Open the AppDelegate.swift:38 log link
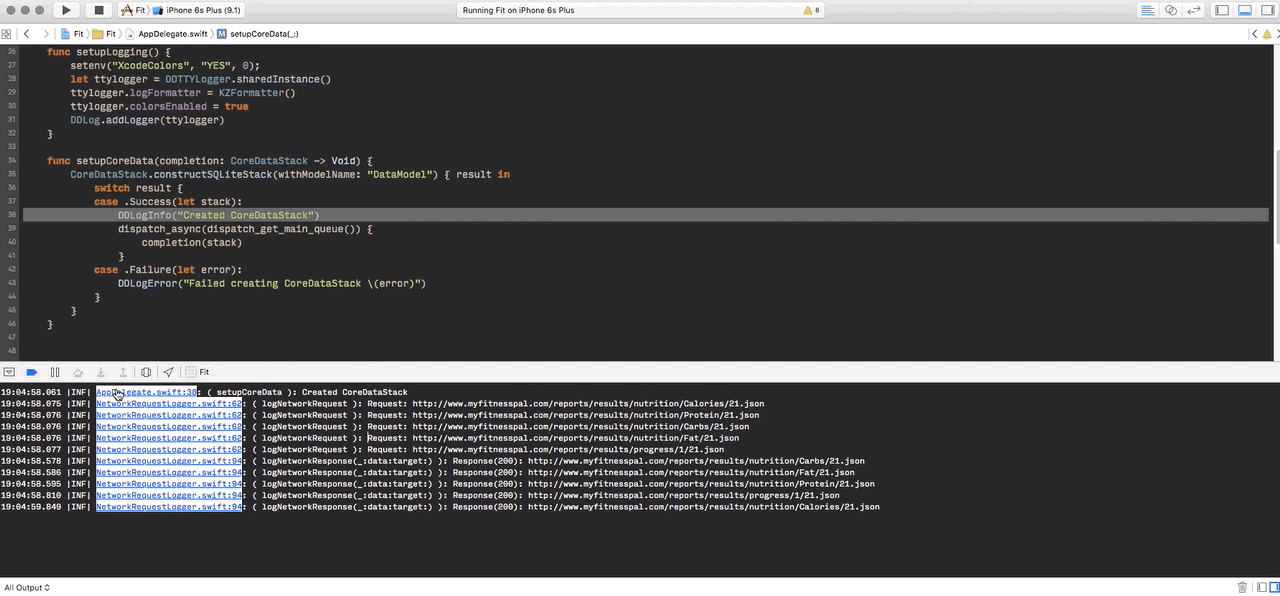1280x596 pixels. coord(146,392)
